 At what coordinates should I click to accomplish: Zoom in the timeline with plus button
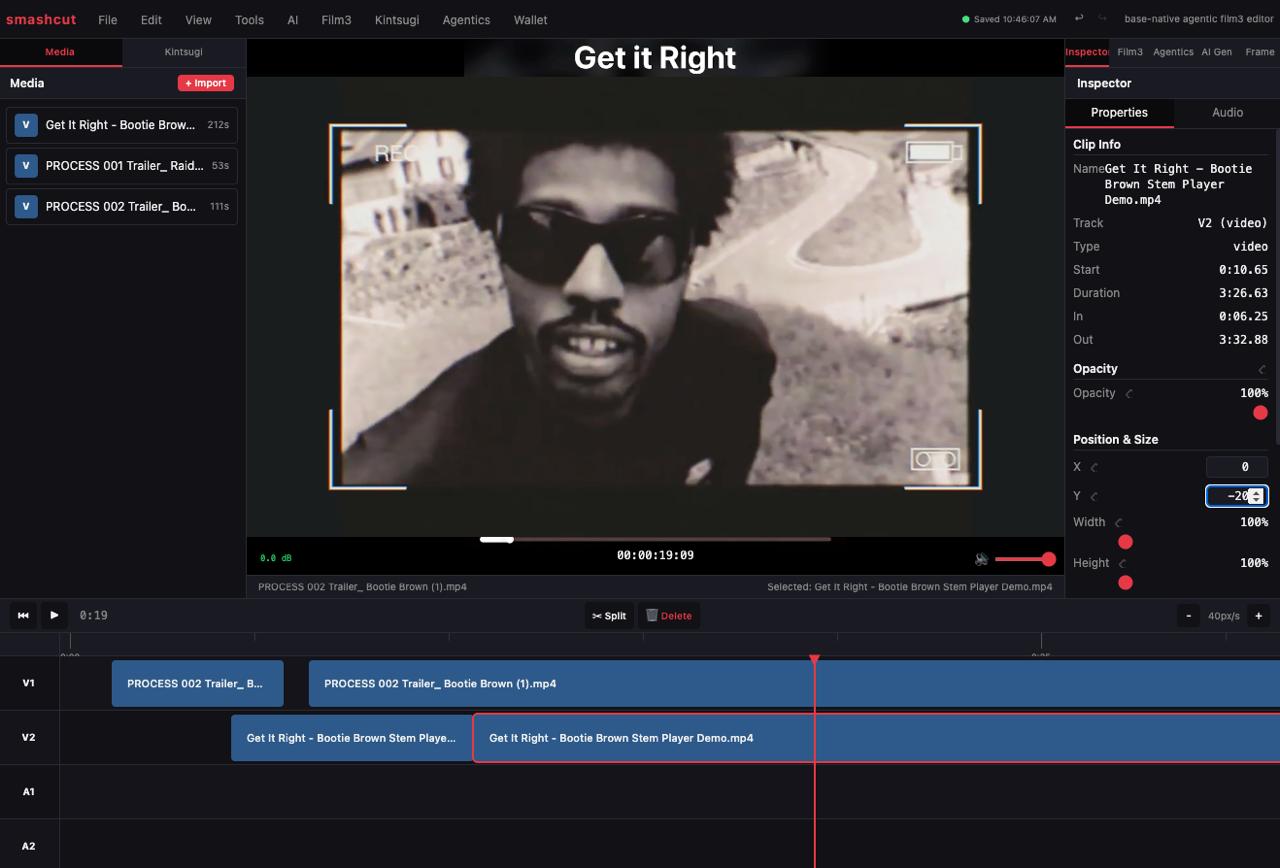click(1259, 615)
